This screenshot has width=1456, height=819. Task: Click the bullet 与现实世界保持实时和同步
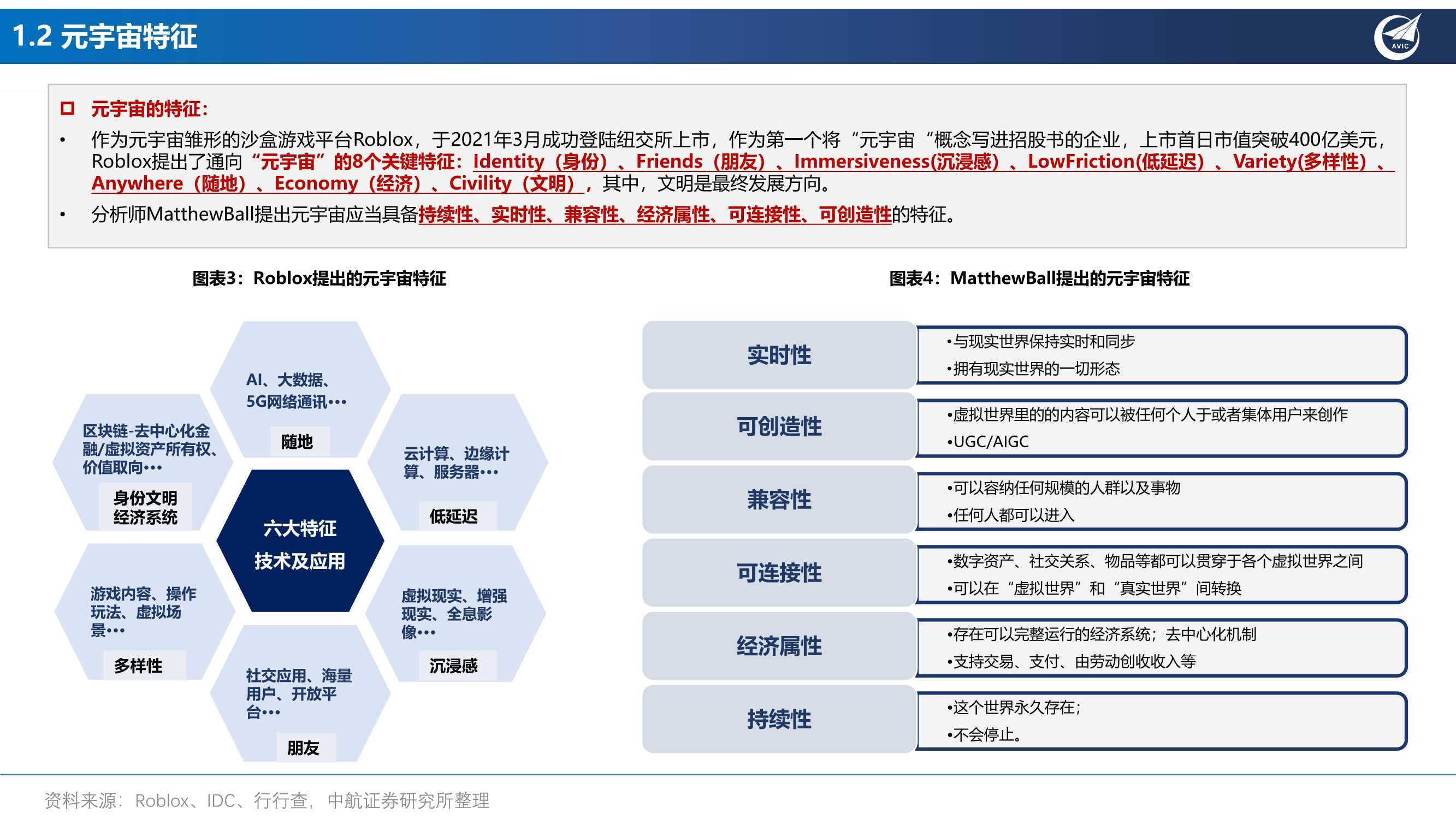(1040, 341)
